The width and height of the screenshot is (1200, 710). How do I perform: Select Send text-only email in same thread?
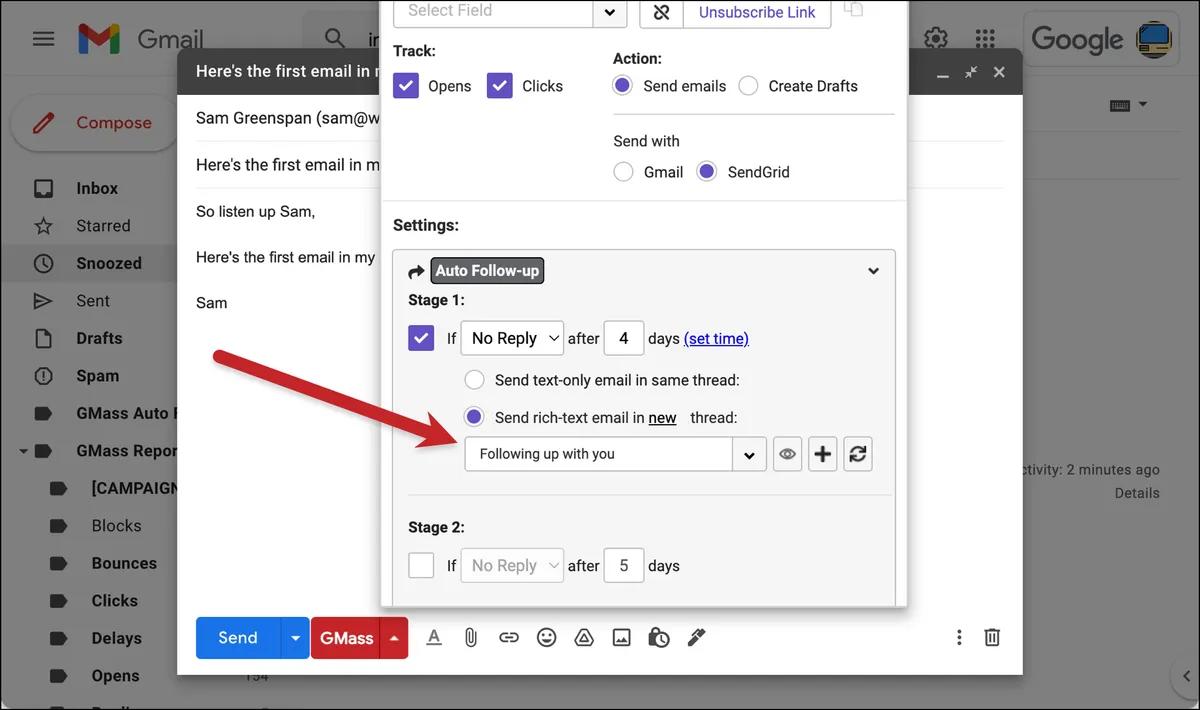click(x=474, y=380)
